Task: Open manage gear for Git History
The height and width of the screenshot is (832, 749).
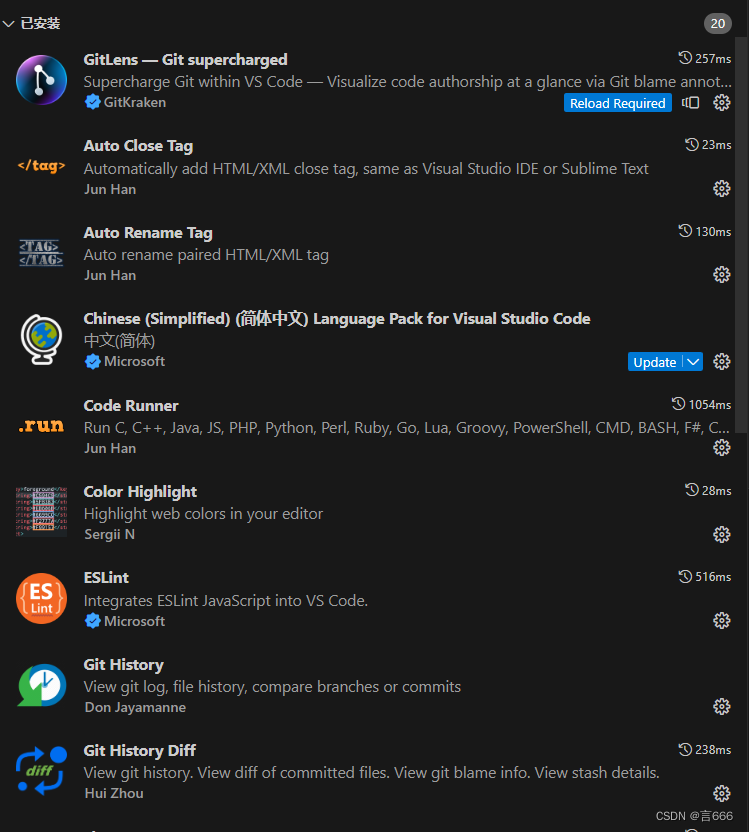Action: coord(721,706)
